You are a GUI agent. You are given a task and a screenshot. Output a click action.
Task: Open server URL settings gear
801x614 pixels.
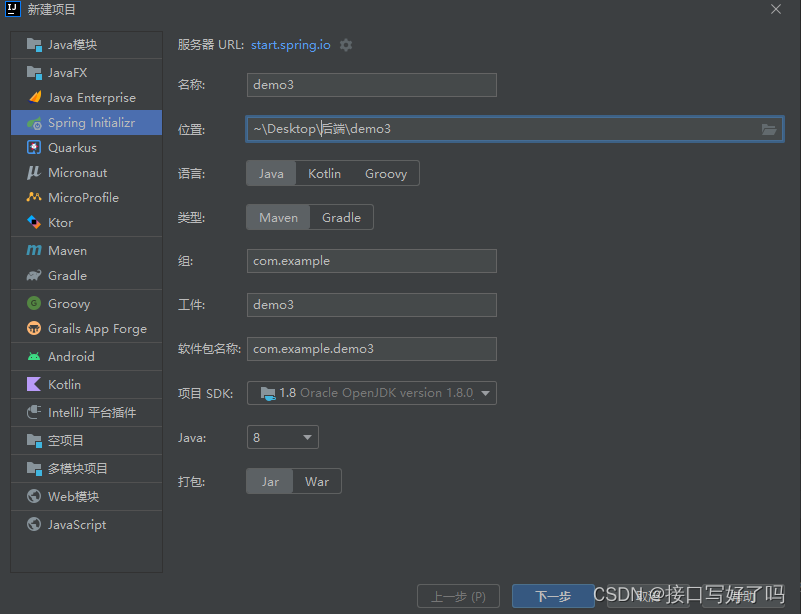346,45
